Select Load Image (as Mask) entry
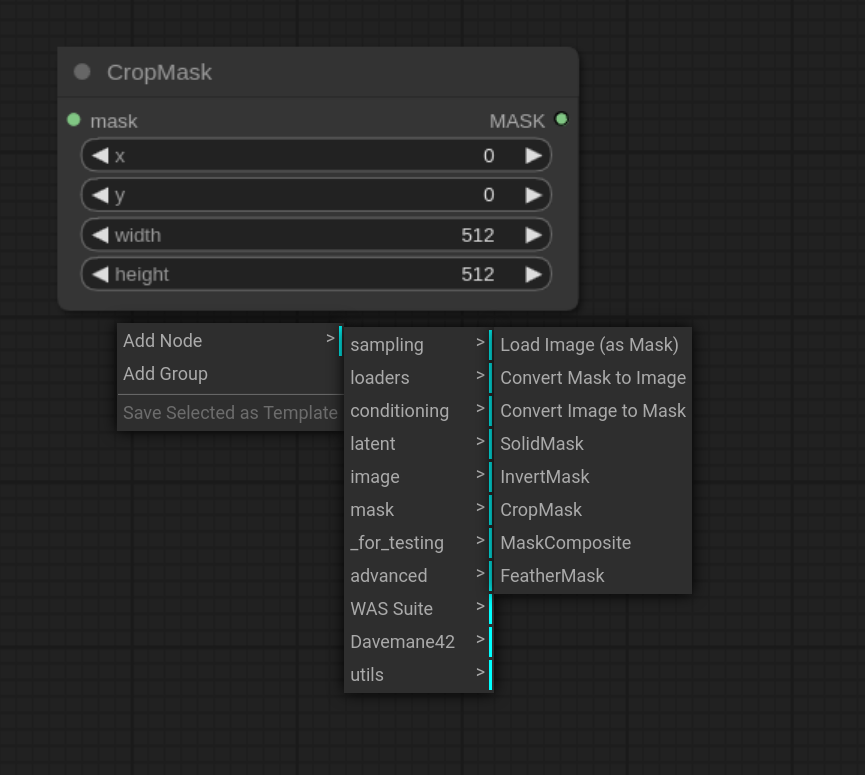Viewport: 865px width, 775px height. coord(589,344)
